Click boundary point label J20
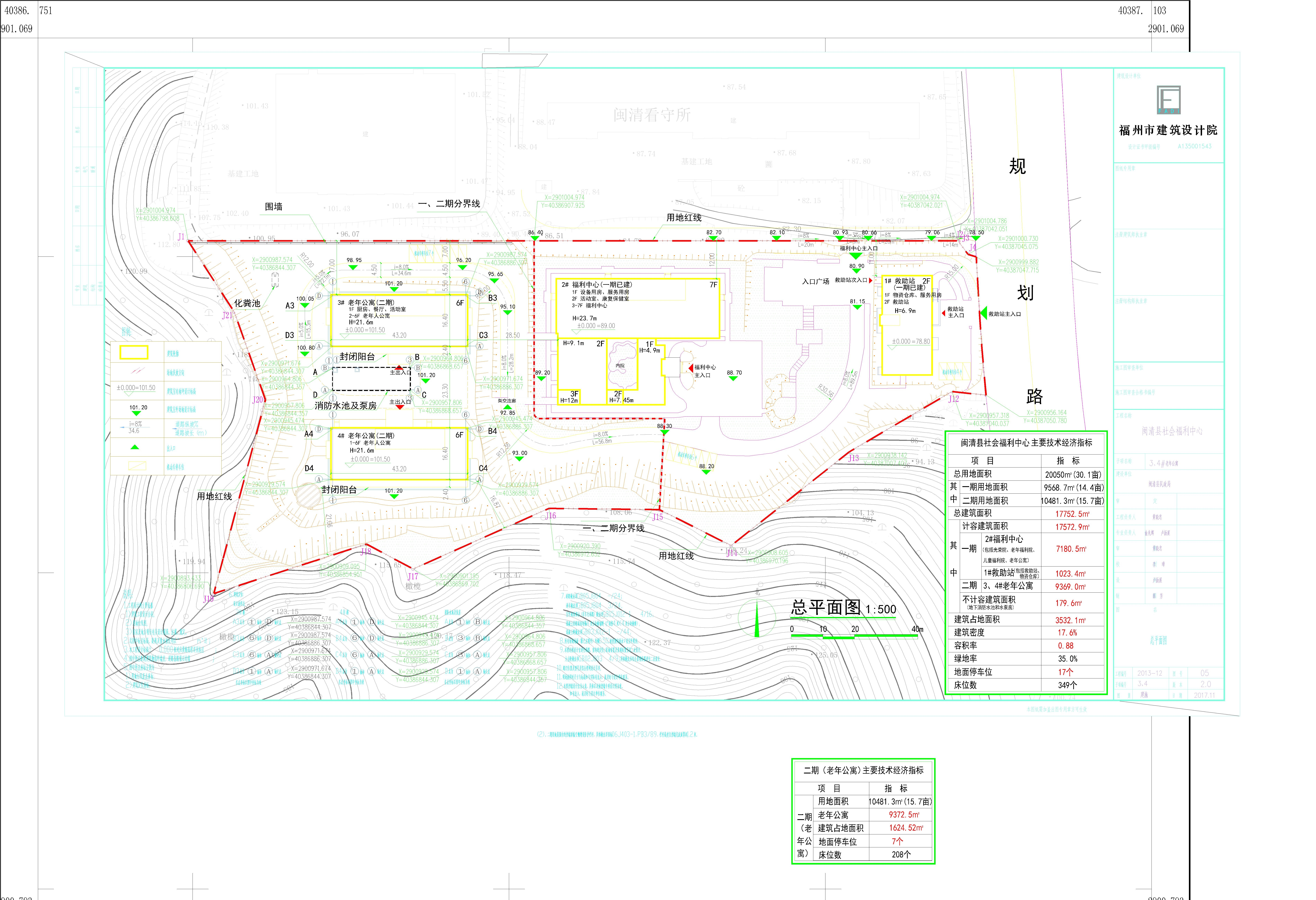The image size is (1316, 900). pos(258,400)
